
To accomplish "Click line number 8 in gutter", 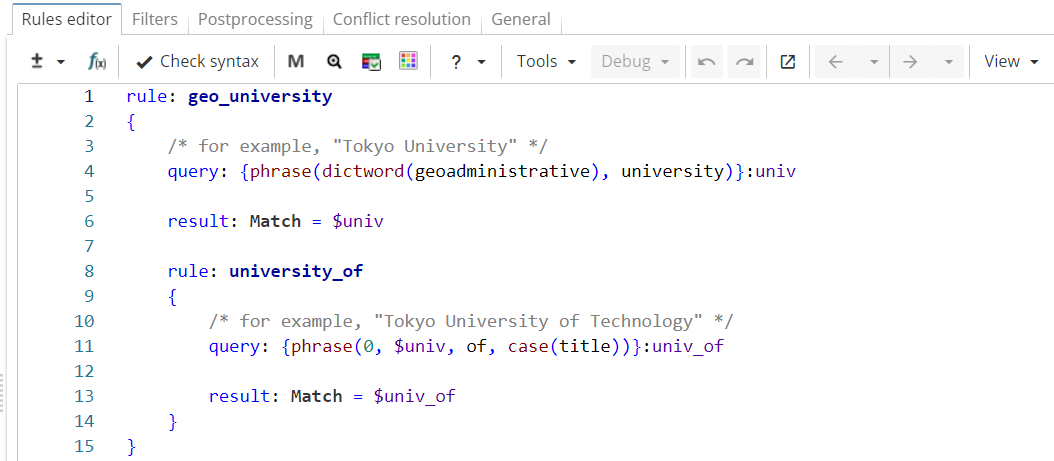I will pos(89,271).
